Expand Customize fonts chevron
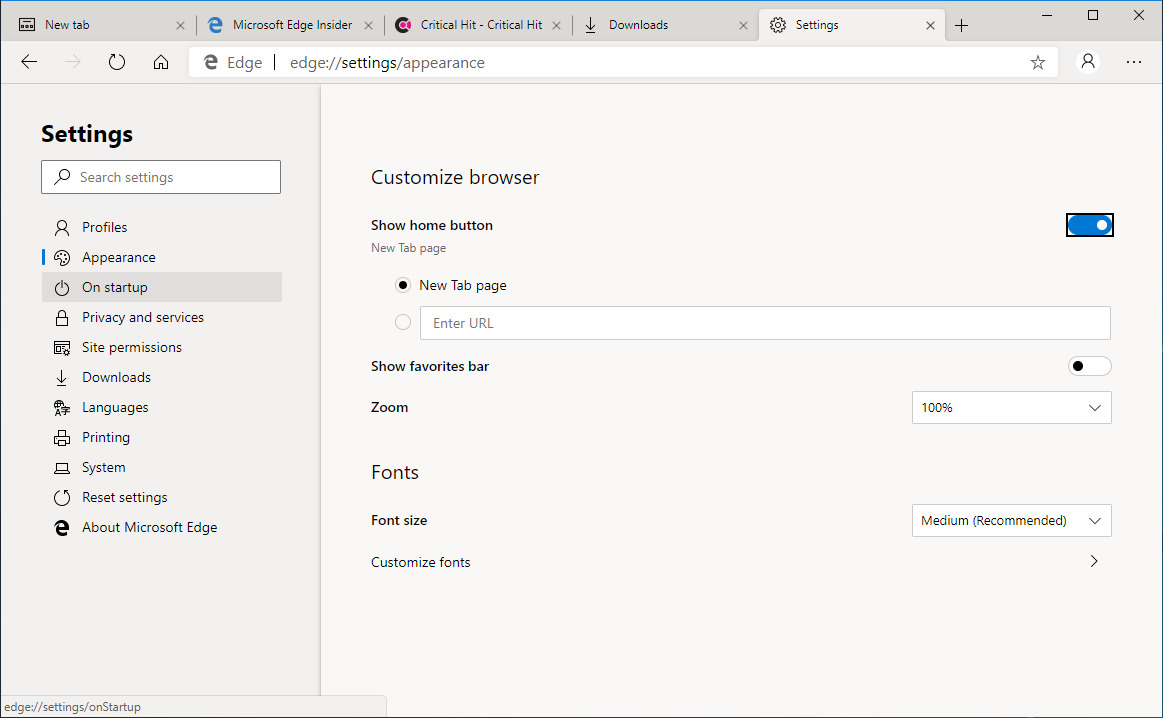Screen dimensions: 1163x718 (x=1093, y=562)
